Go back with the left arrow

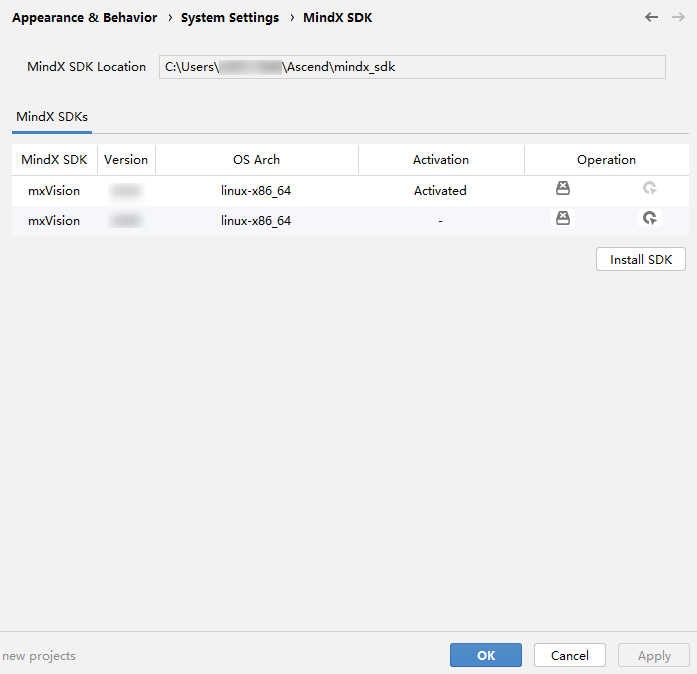[651, 17]
